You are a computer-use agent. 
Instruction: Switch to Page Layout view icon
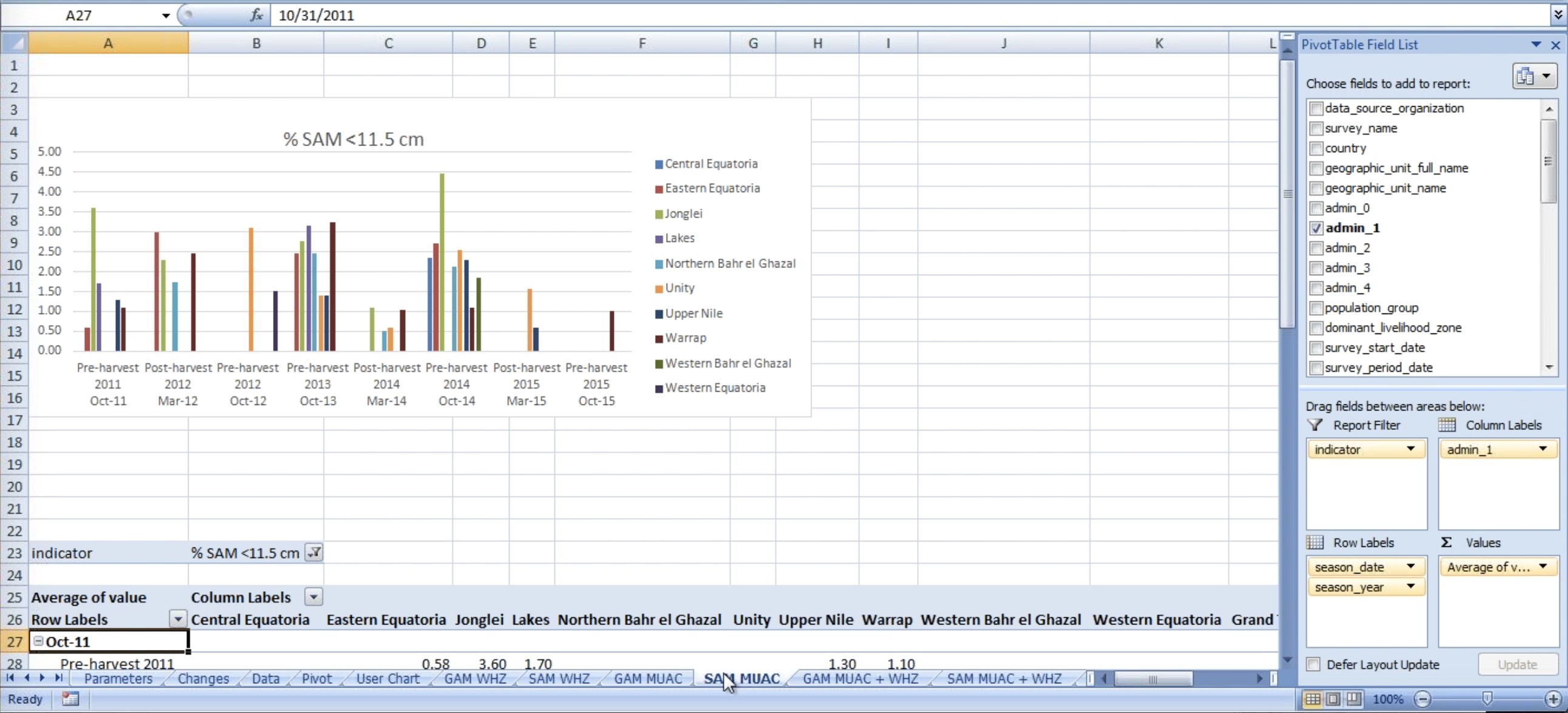pyautogui.click(x=1333, y=699)
